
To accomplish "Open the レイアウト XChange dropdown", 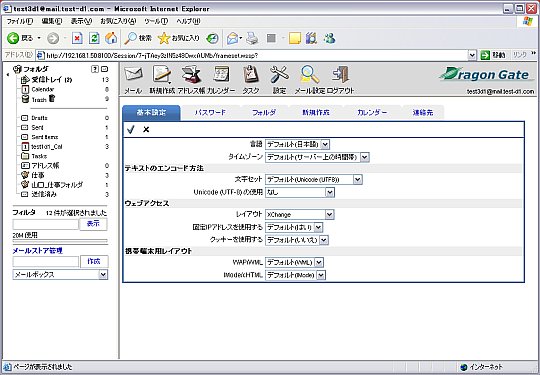I will pos(300,215).
